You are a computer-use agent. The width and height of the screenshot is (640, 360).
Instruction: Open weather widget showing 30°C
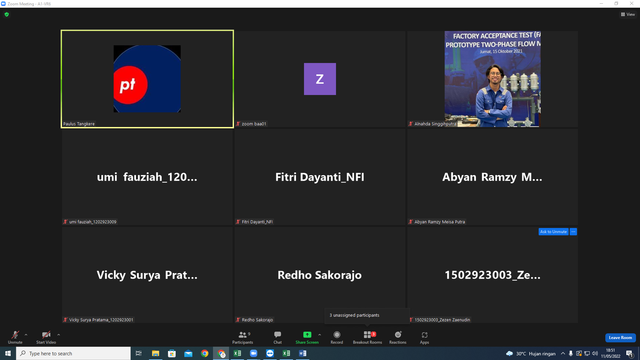(x=531, y=353)
